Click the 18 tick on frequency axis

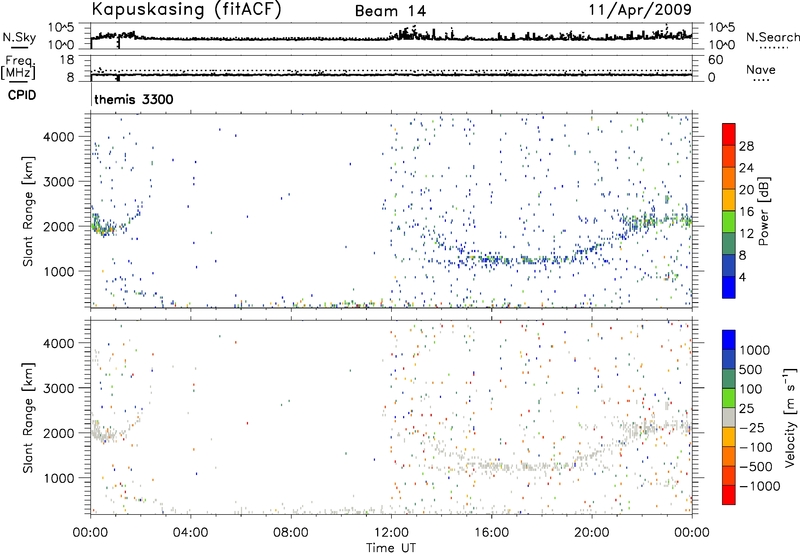[67, 60]
